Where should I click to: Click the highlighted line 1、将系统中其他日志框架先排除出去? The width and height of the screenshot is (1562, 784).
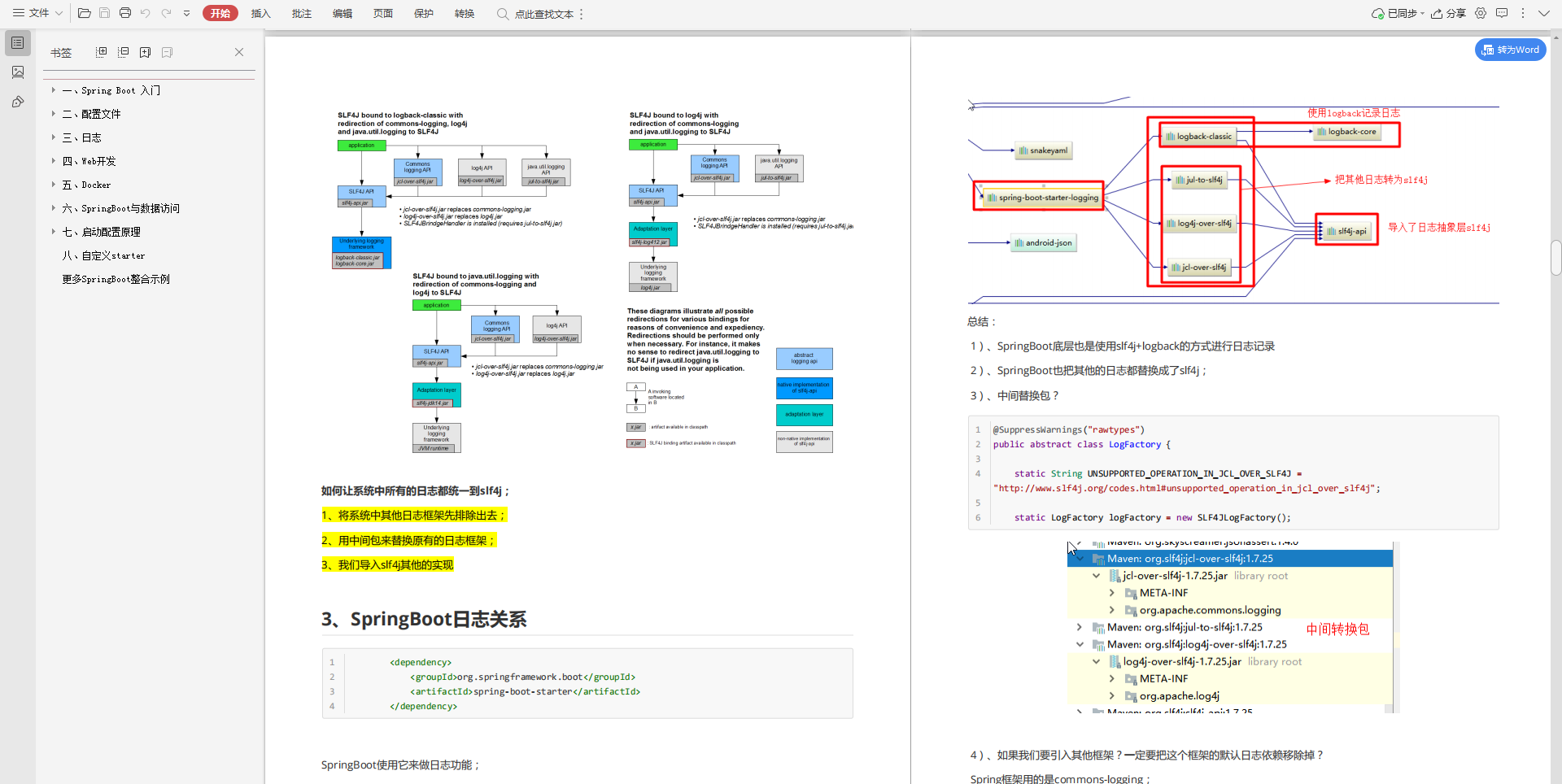[414, 515]
